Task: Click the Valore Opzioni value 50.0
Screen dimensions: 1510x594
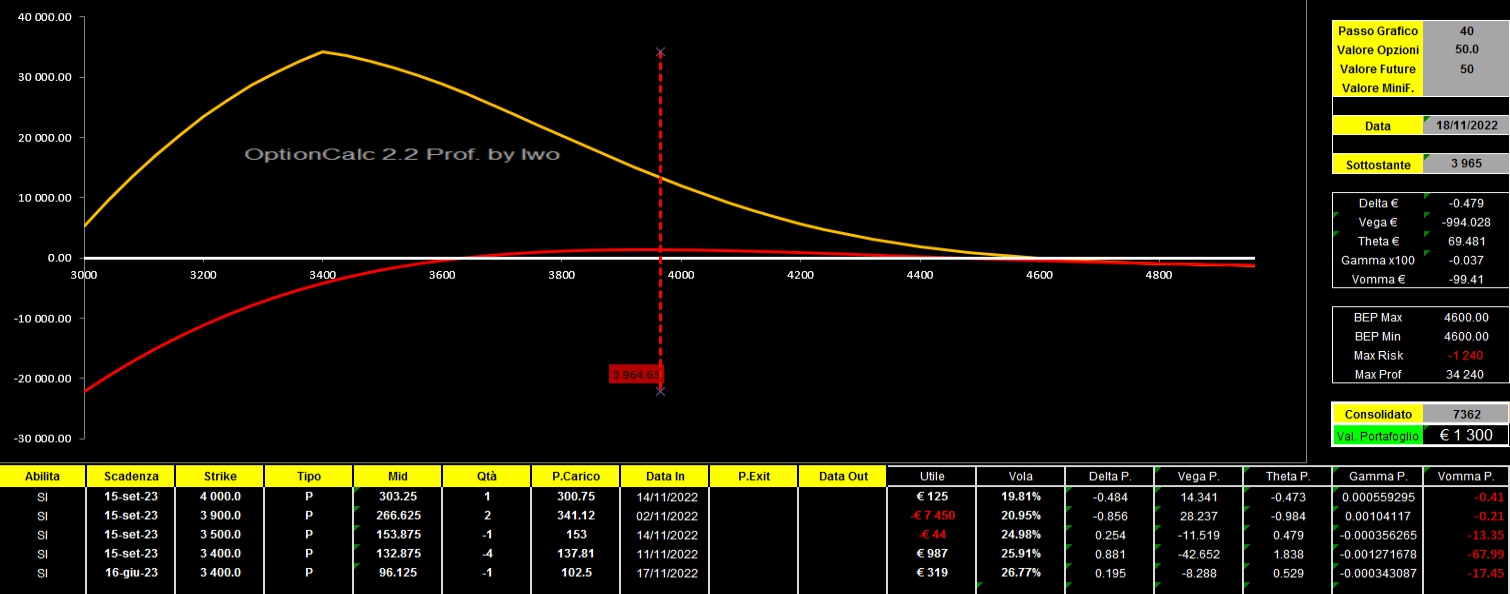Action: pos(1465,50)
